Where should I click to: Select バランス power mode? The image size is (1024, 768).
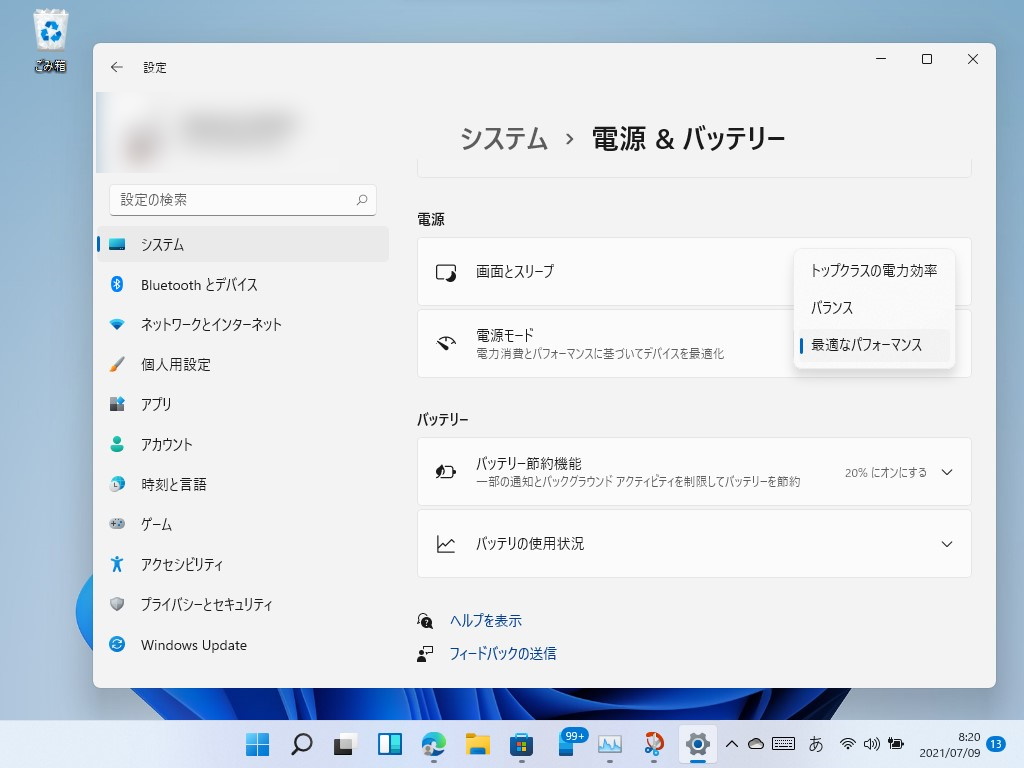coord(830,308)
